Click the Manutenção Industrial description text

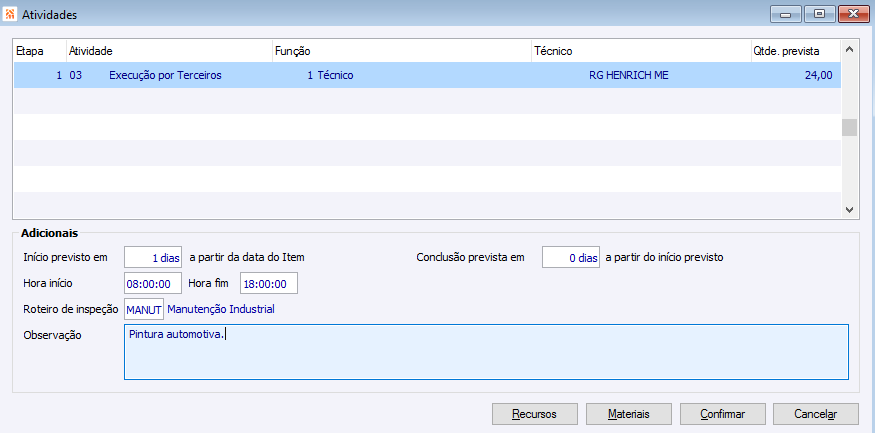coord(221,309)
